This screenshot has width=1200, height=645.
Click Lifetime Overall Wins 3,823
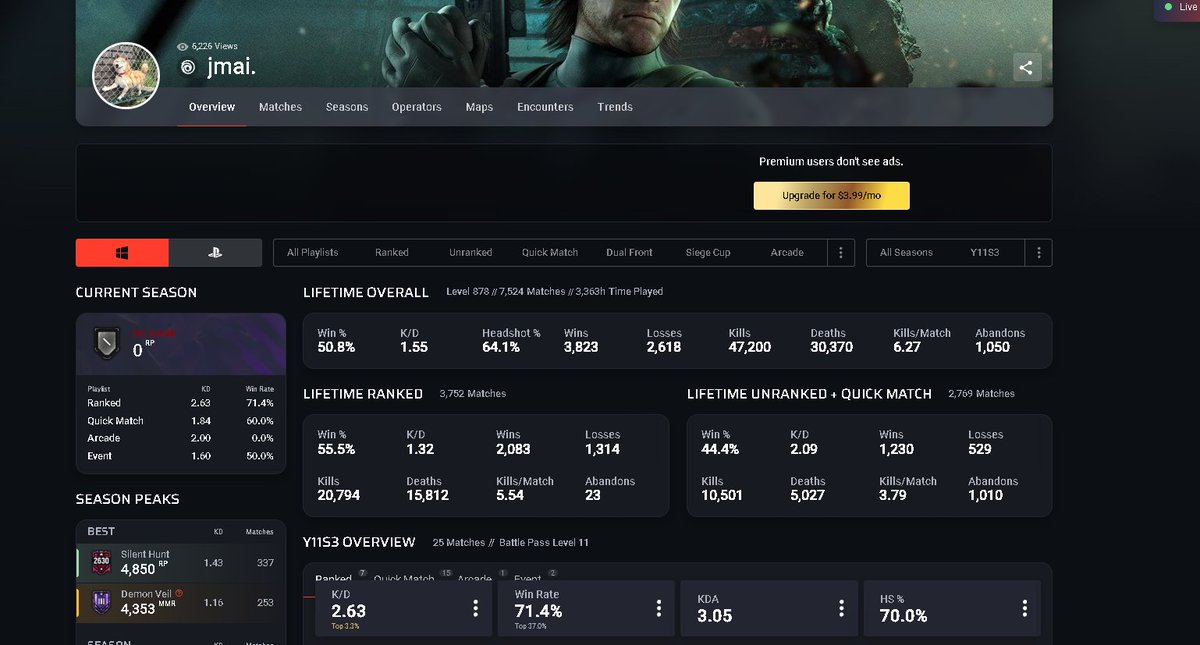(583, 341)
